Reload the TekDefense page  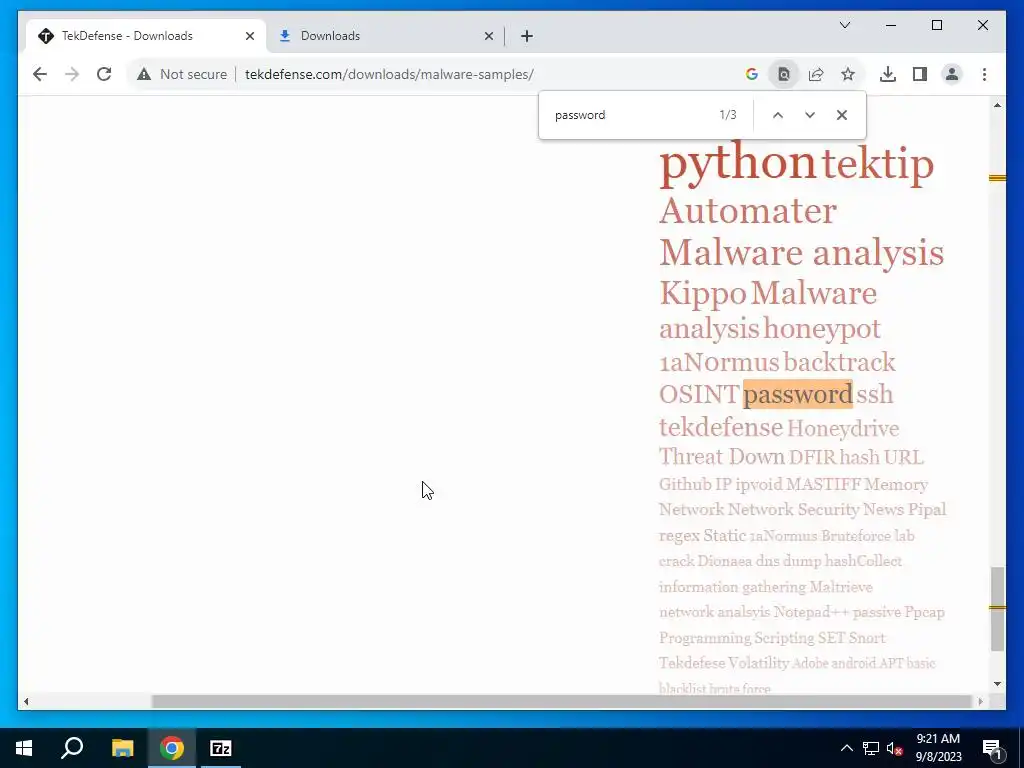[104, 74]
